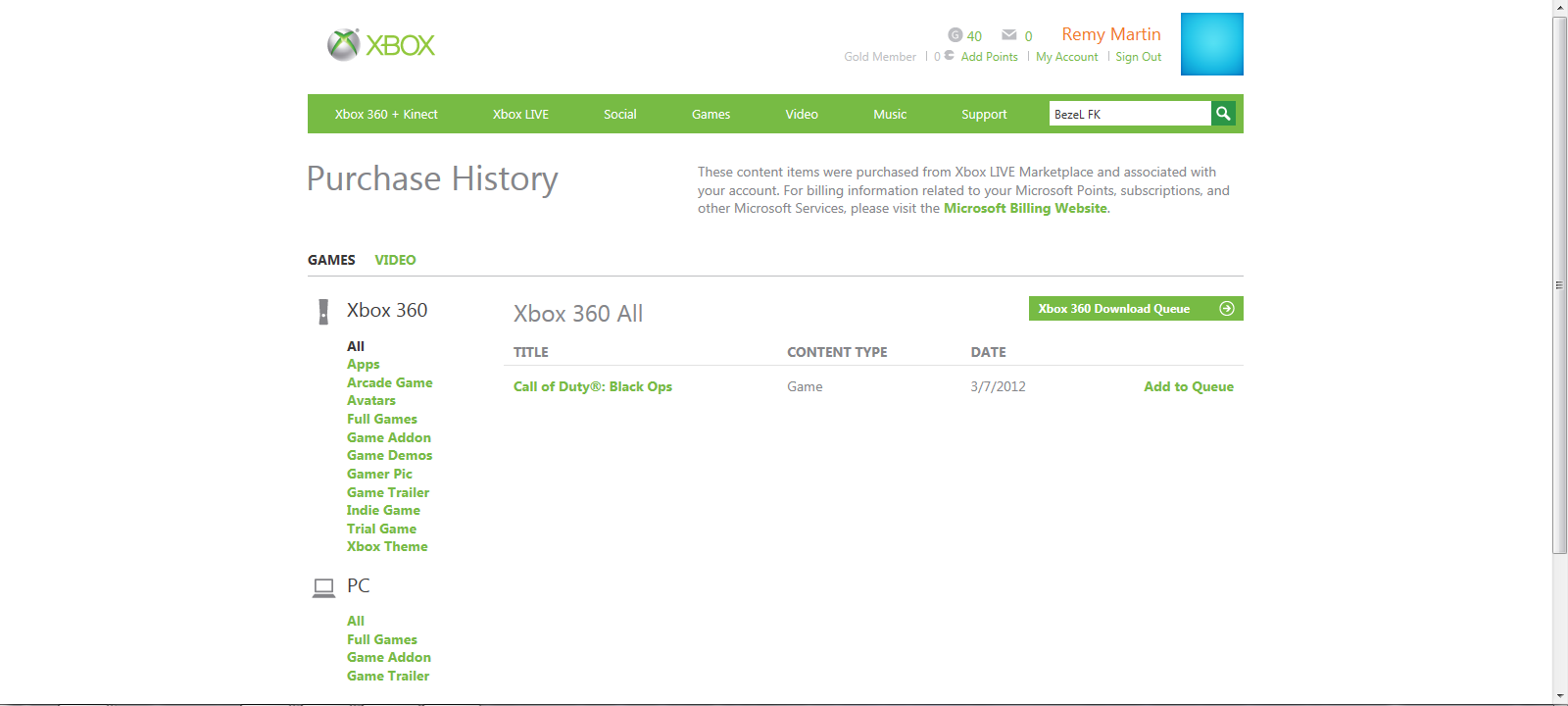Open the Microsoft Billing Website link
This screenshot has width=1568, height=706.
click(x=1025, y=208)
